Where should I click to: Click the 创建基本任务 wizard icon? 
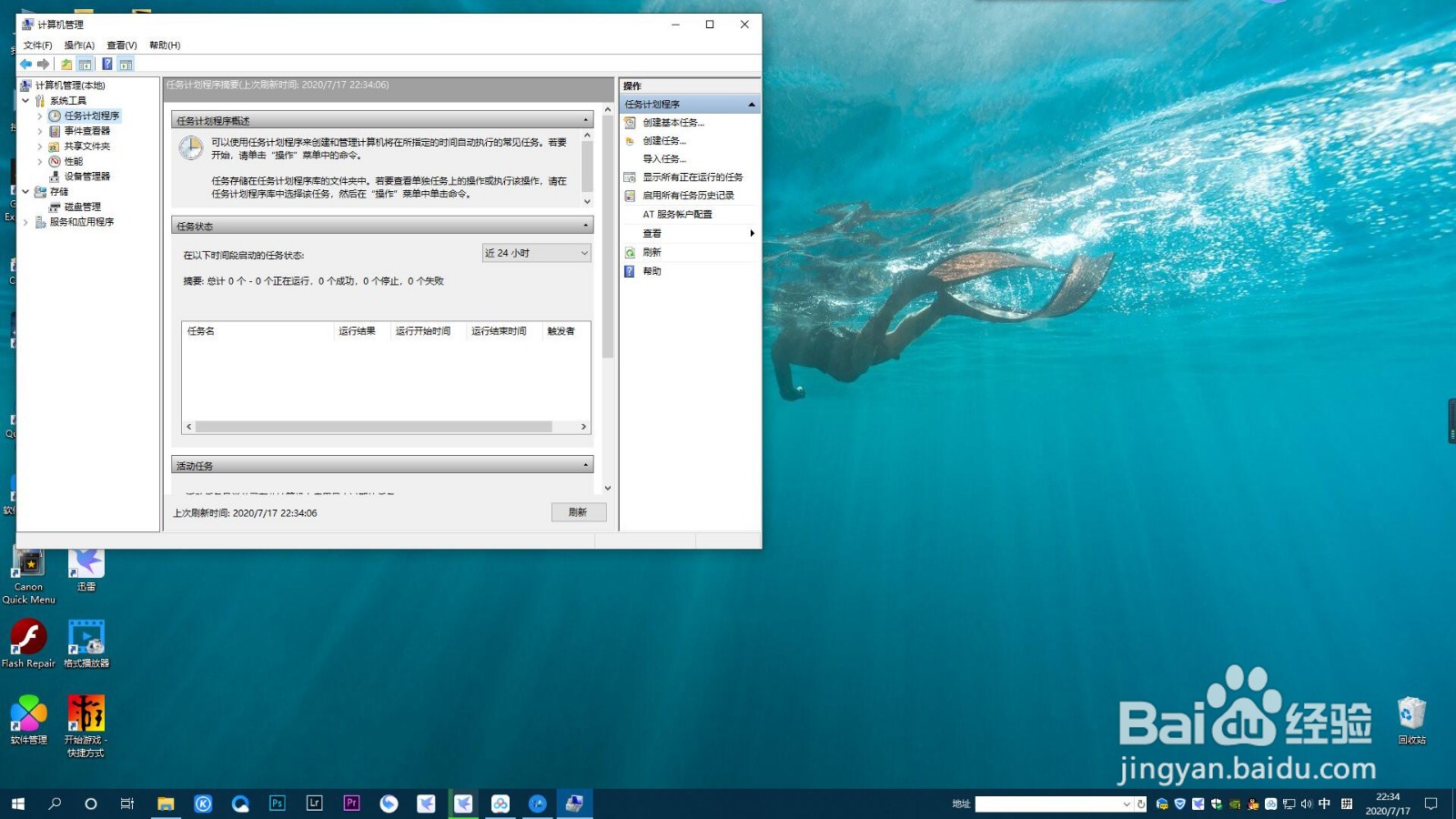(x=630, y=123)
